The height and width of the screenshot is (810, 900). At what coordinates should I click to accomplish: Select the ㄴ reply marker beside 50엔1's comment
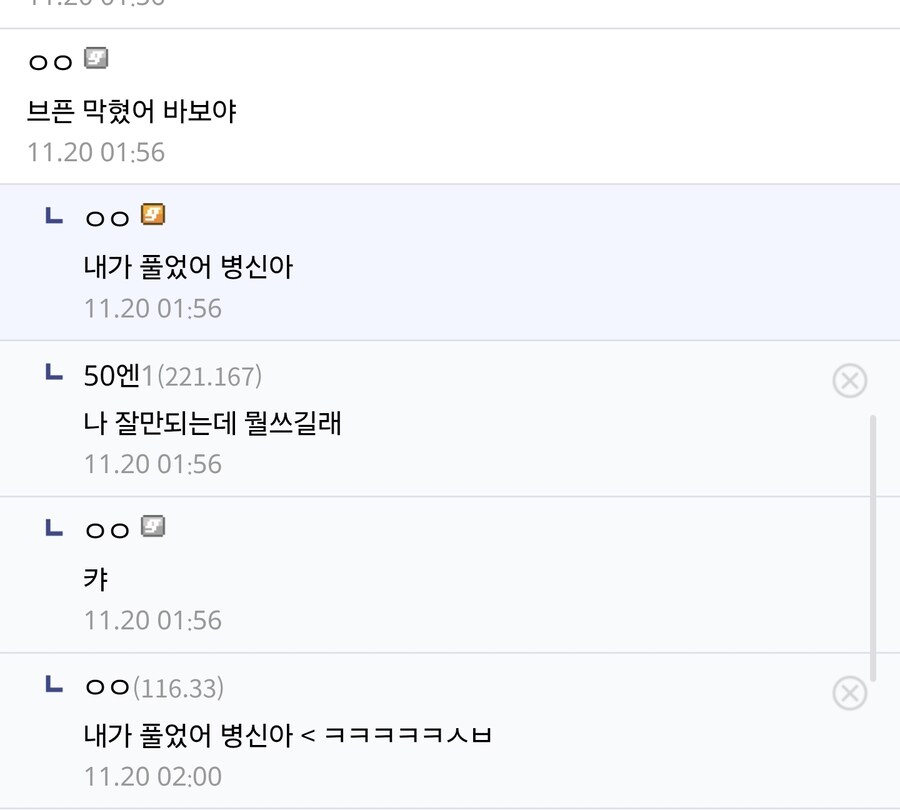(x=50, y=376)
